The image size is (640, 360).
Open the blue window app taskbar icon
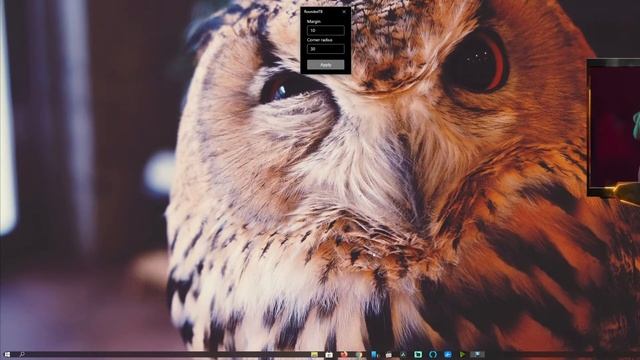coord(448,355)
